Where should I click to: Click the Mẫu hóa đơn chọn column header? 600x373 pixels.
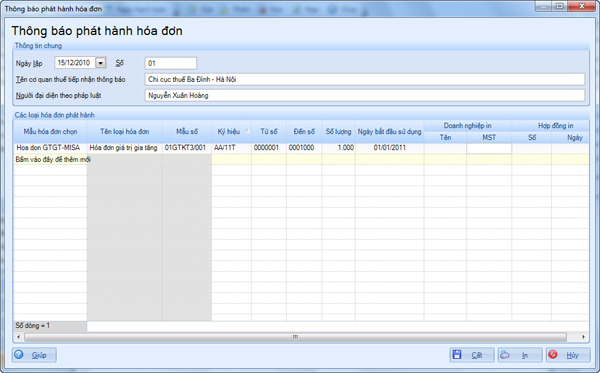(x=50, y=132)
